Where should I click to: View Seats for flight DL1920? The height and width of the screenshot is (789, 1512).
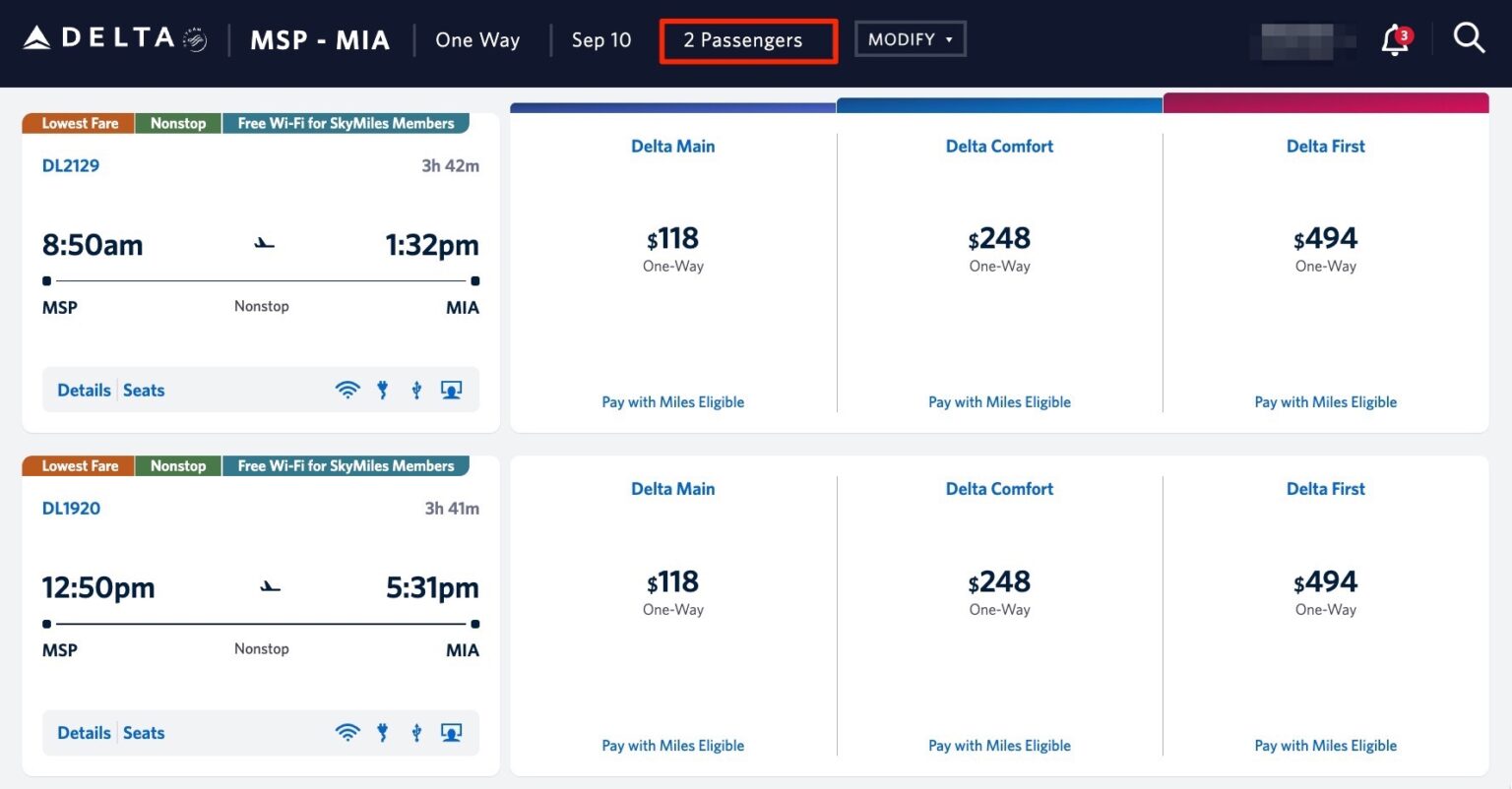[144, 732]
